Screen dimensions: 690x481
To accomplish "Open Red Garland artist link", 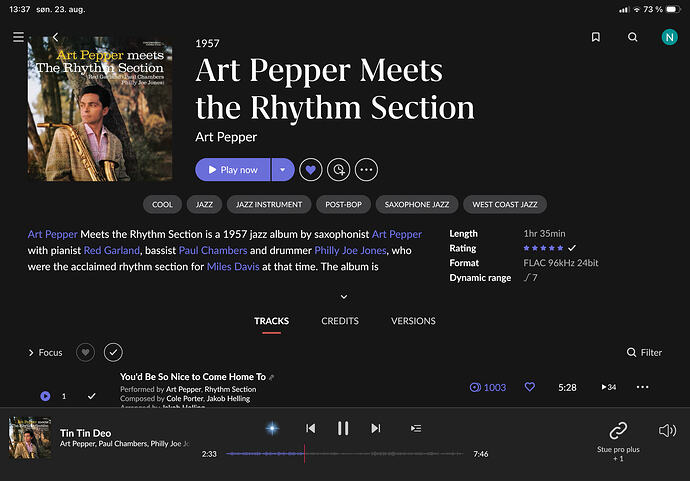I will [x=112, y=250].
